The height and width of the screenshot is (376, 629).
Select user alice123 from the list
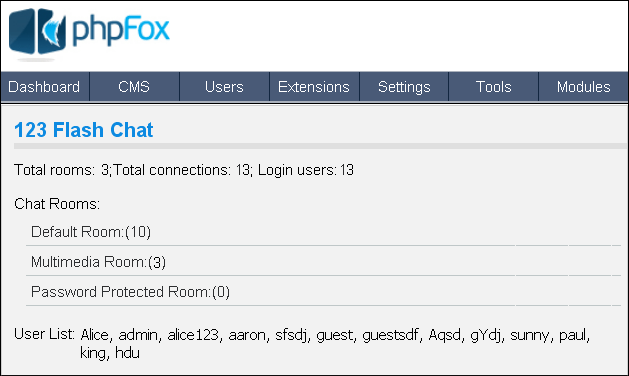(193, 335)
